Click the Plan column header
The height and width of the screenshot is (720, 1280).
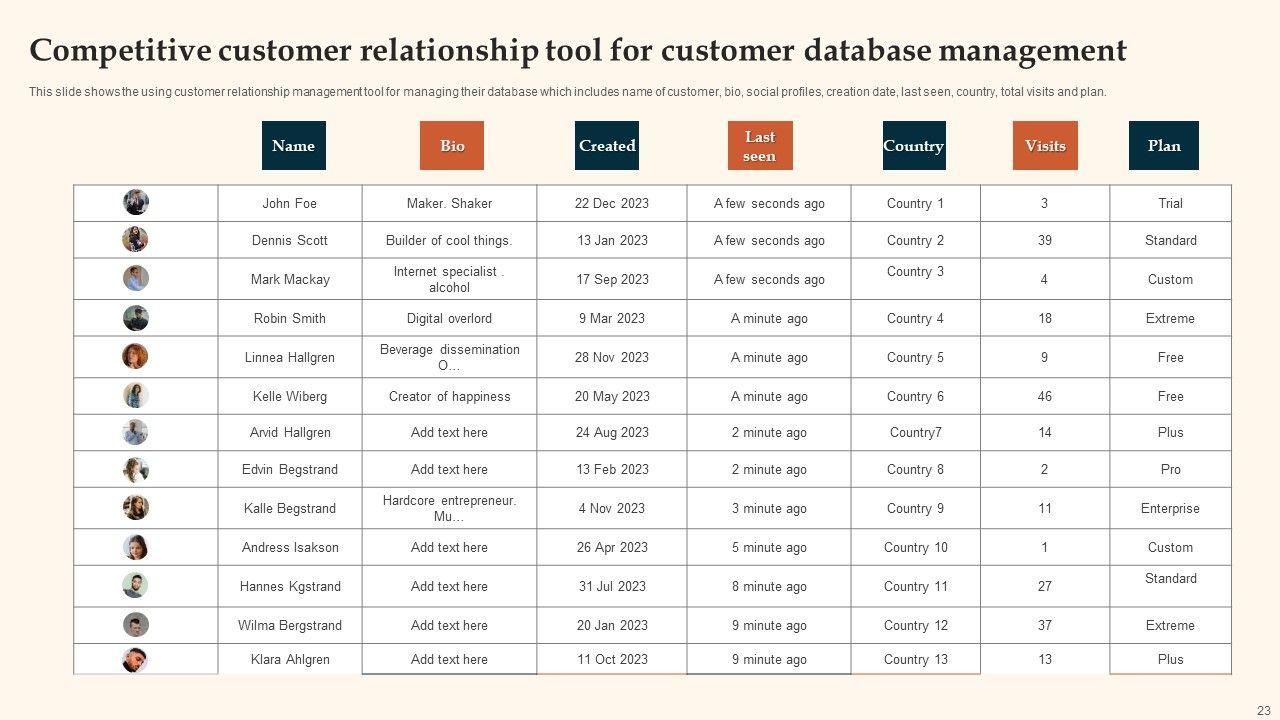[1164, 146]
